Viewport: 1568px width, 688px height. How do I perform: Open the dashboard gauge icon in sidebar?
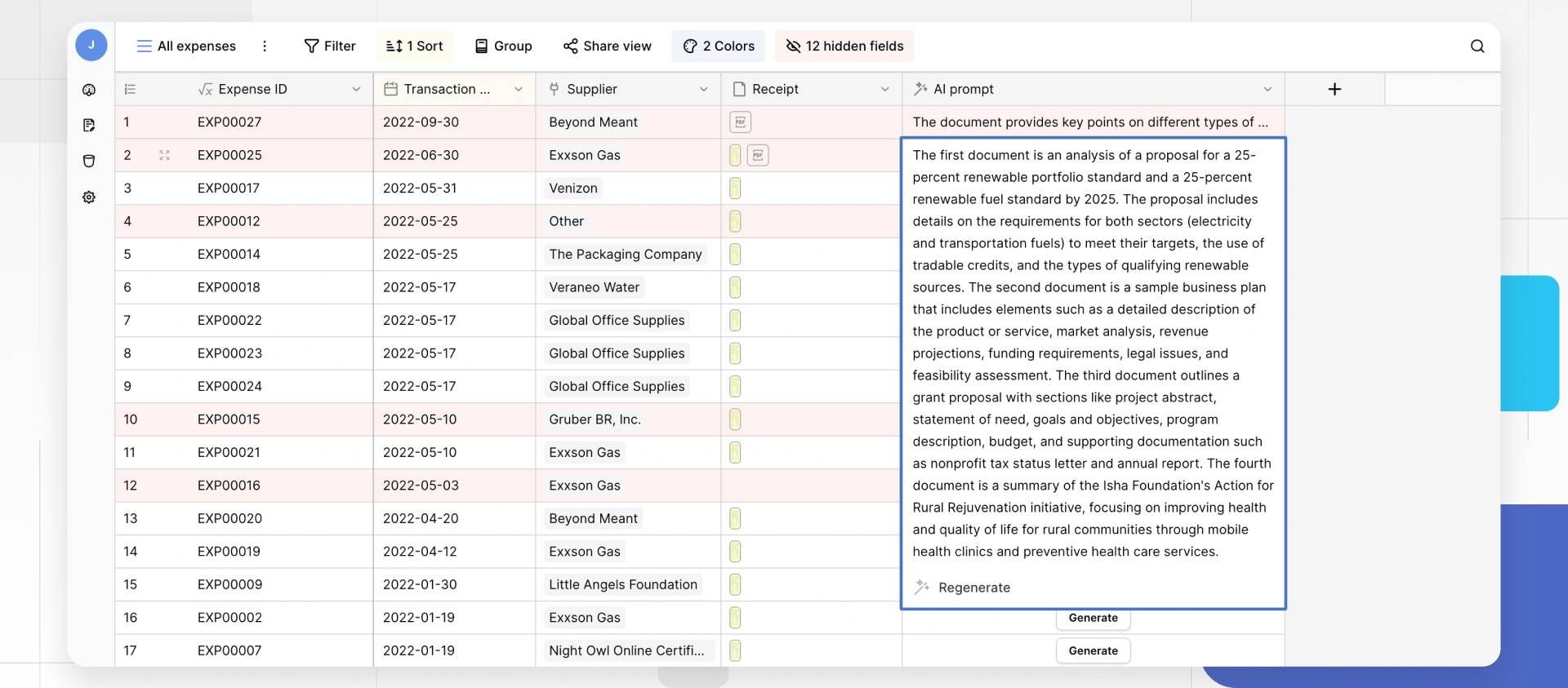pyautogui.click(x=89, y=90)
